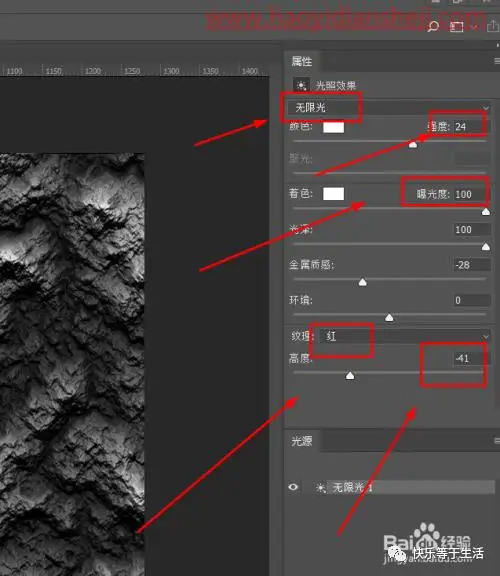The width and height of the screenshot is (500, 576).
Task: Click the 金属质感 slider handle
Action: pos(363,282)
